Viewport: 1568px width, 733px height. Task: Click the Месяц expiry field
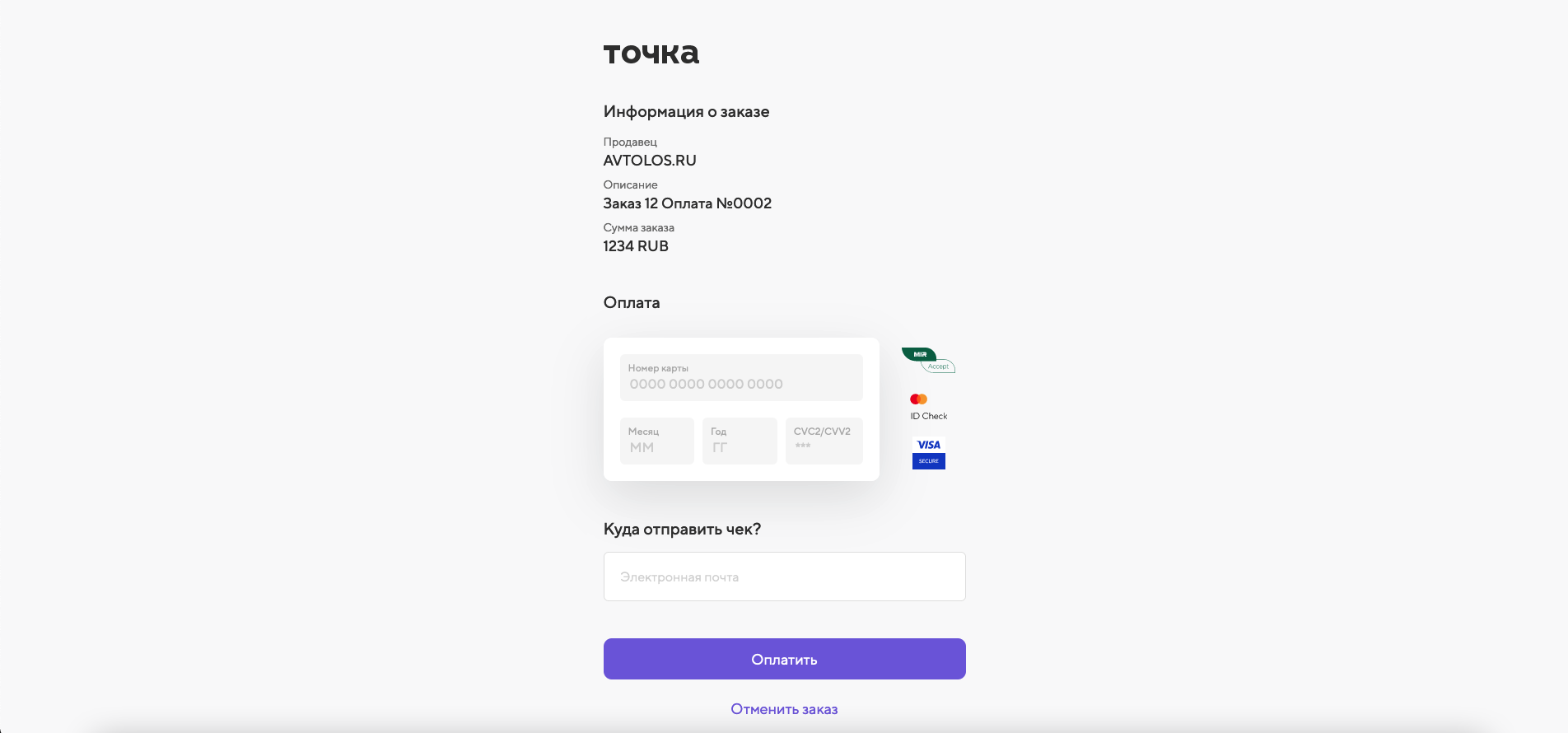point(656,441)
